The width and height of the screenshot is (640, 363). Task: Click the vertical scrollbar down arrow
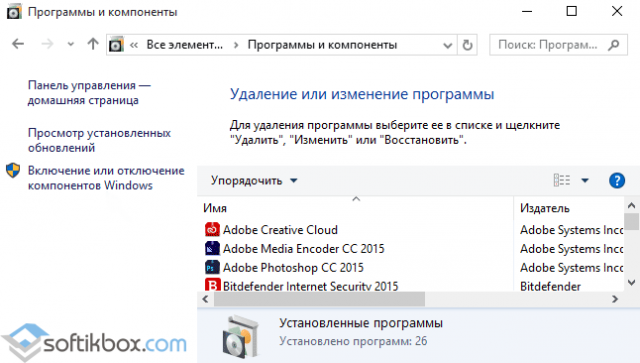tap(631, 283)
